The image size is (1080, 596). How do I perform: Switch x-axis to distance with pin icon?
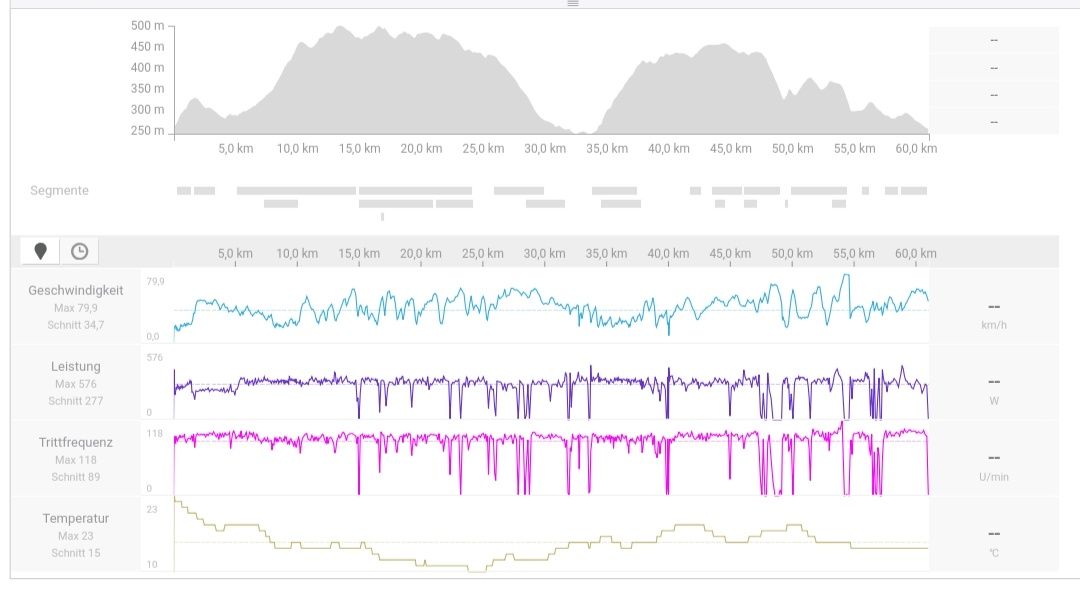41,251
